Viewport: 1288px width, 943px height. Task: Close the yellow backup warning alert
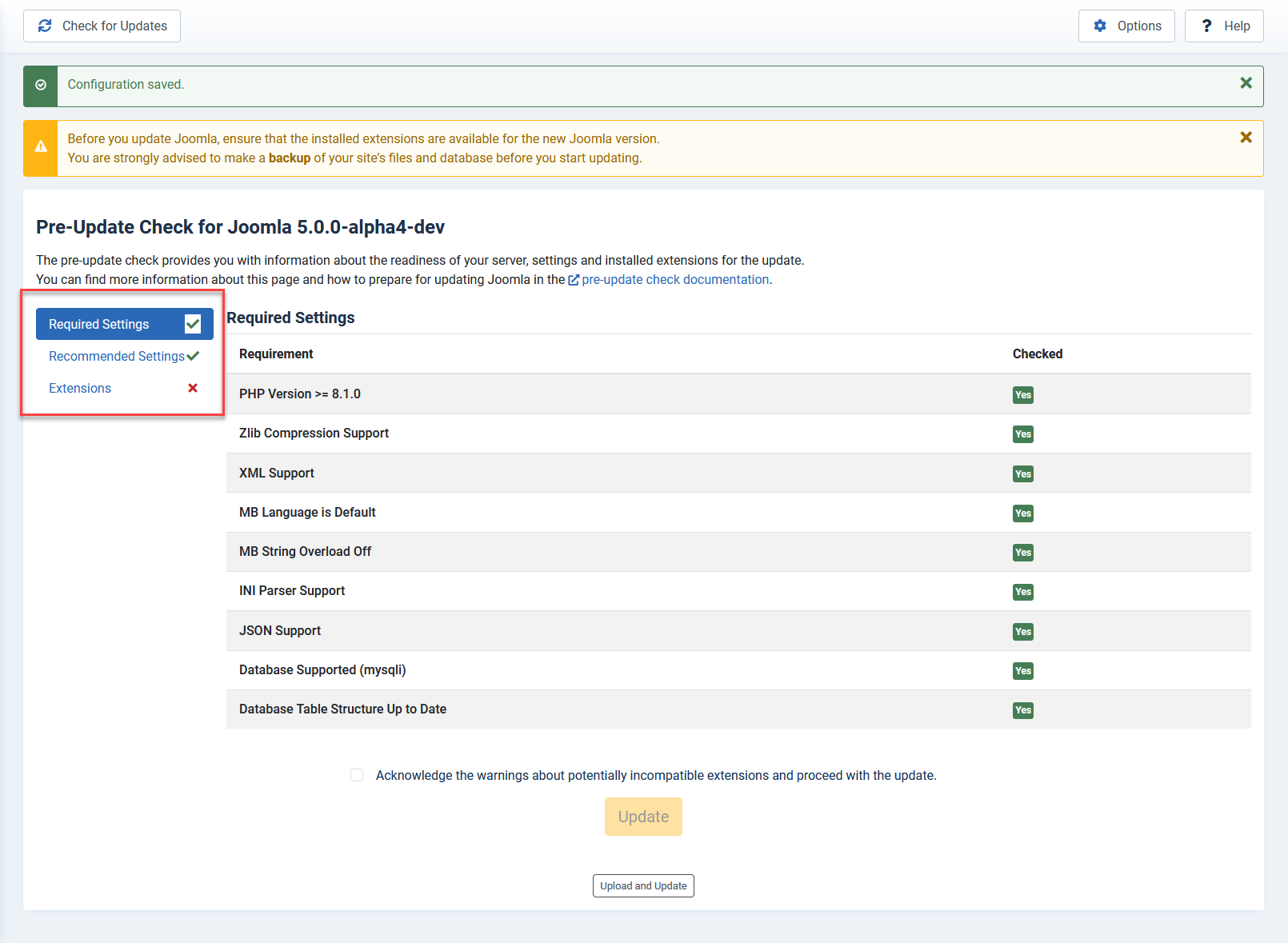pyautogui.click(x=1246, y=138)
